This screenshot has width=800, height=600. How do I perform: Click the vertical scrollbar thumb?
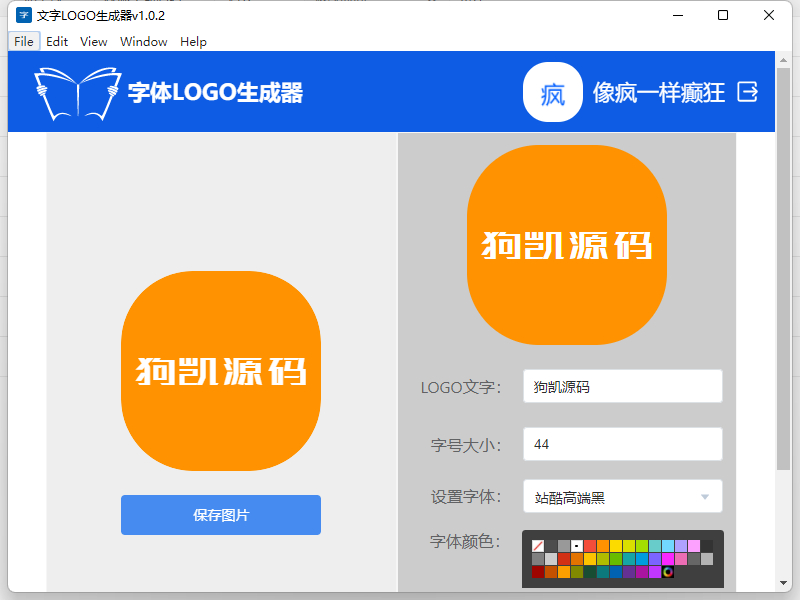pyautogui.click(x=783, y=269)
